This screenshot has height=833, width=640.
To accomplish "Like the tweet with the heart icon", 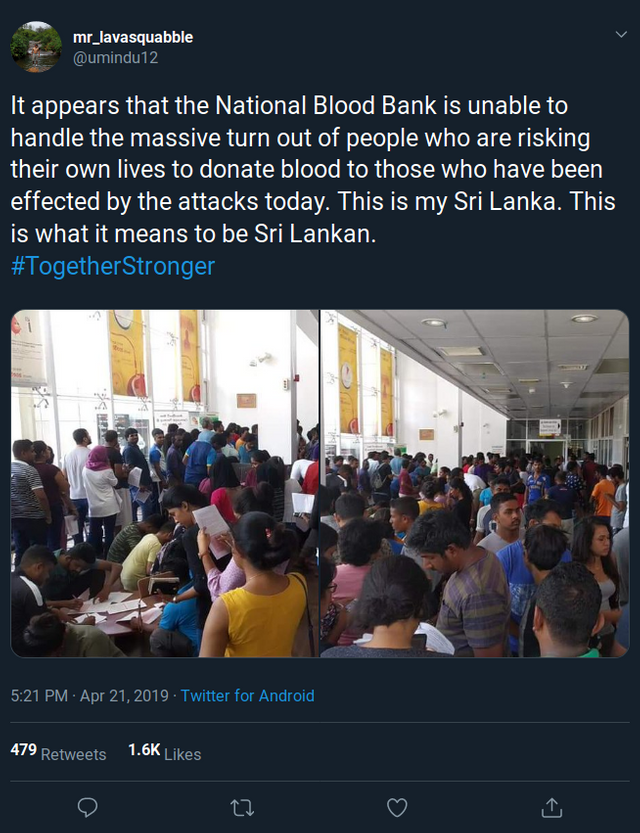I will 397,806.
